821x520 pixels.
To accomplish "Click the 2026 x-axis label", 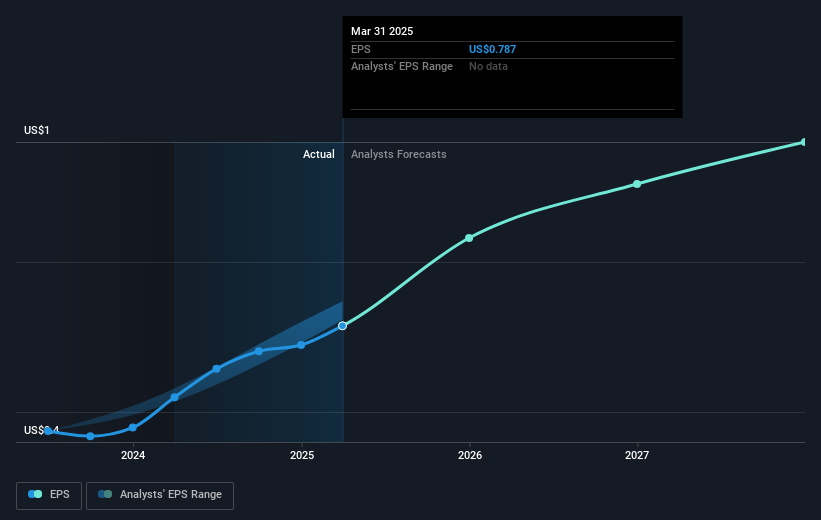I will point(470,456).
